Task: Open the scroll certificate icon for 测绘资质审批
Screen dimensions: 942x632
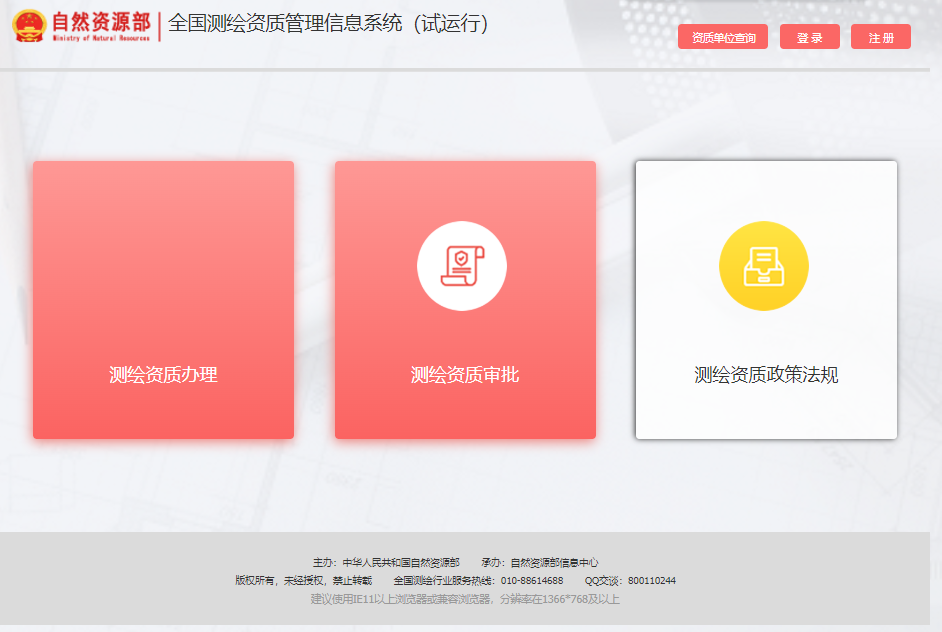Action: point(462,266)
